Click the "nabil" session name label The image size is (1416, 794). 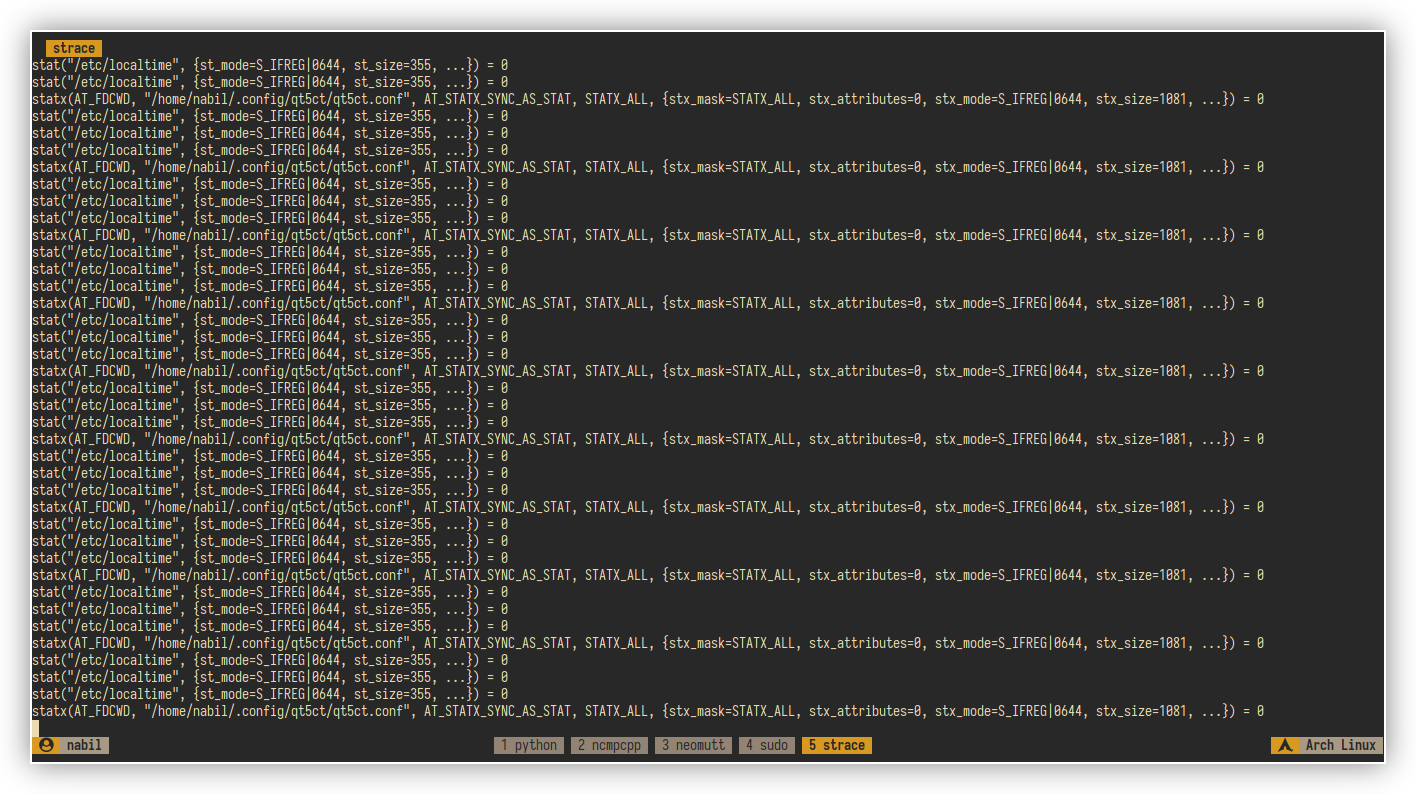pos(84,745)
